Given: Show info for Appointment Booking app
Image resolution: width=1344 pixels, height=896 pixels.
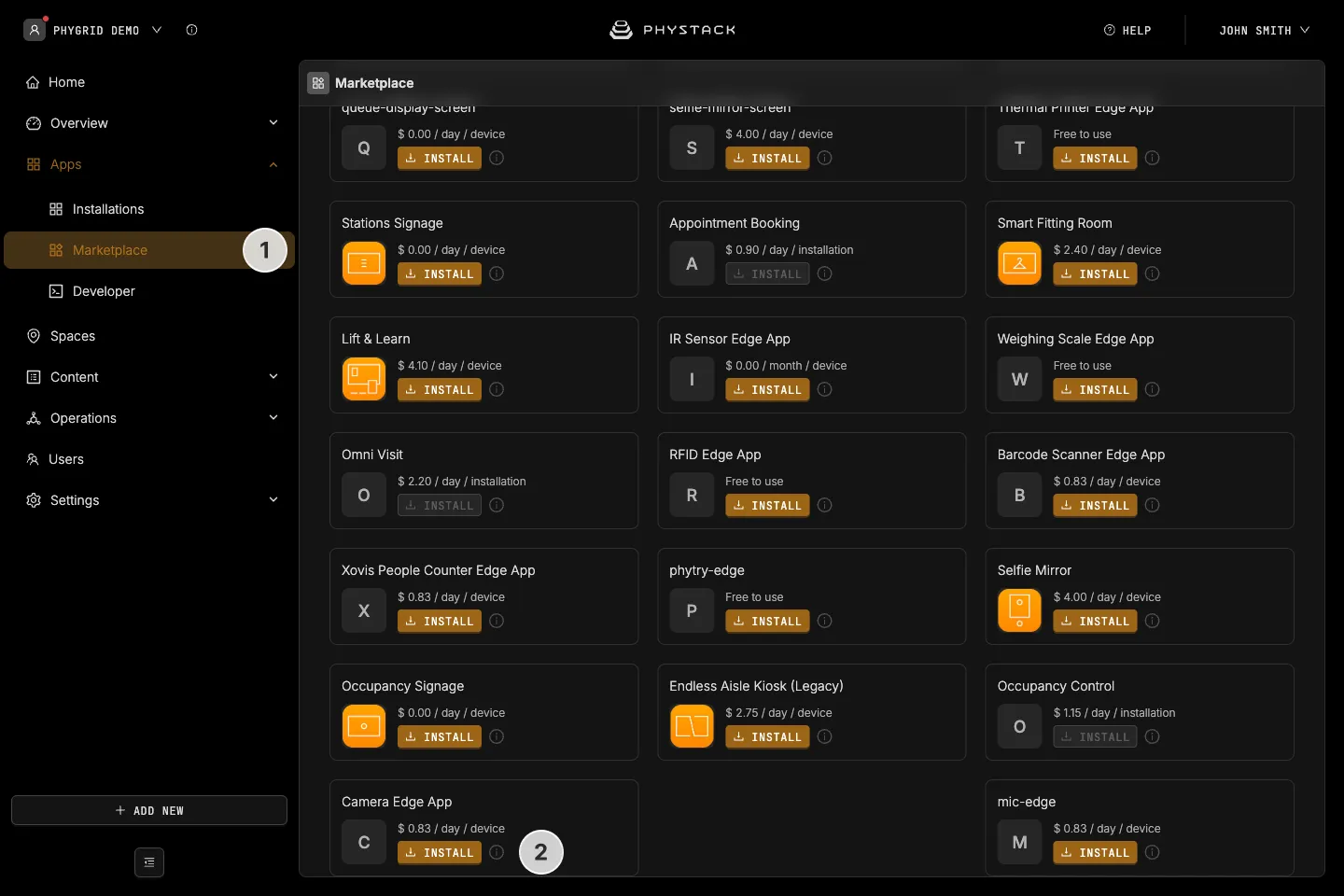Looking at the screenshot, I should (x=825, y=273).
